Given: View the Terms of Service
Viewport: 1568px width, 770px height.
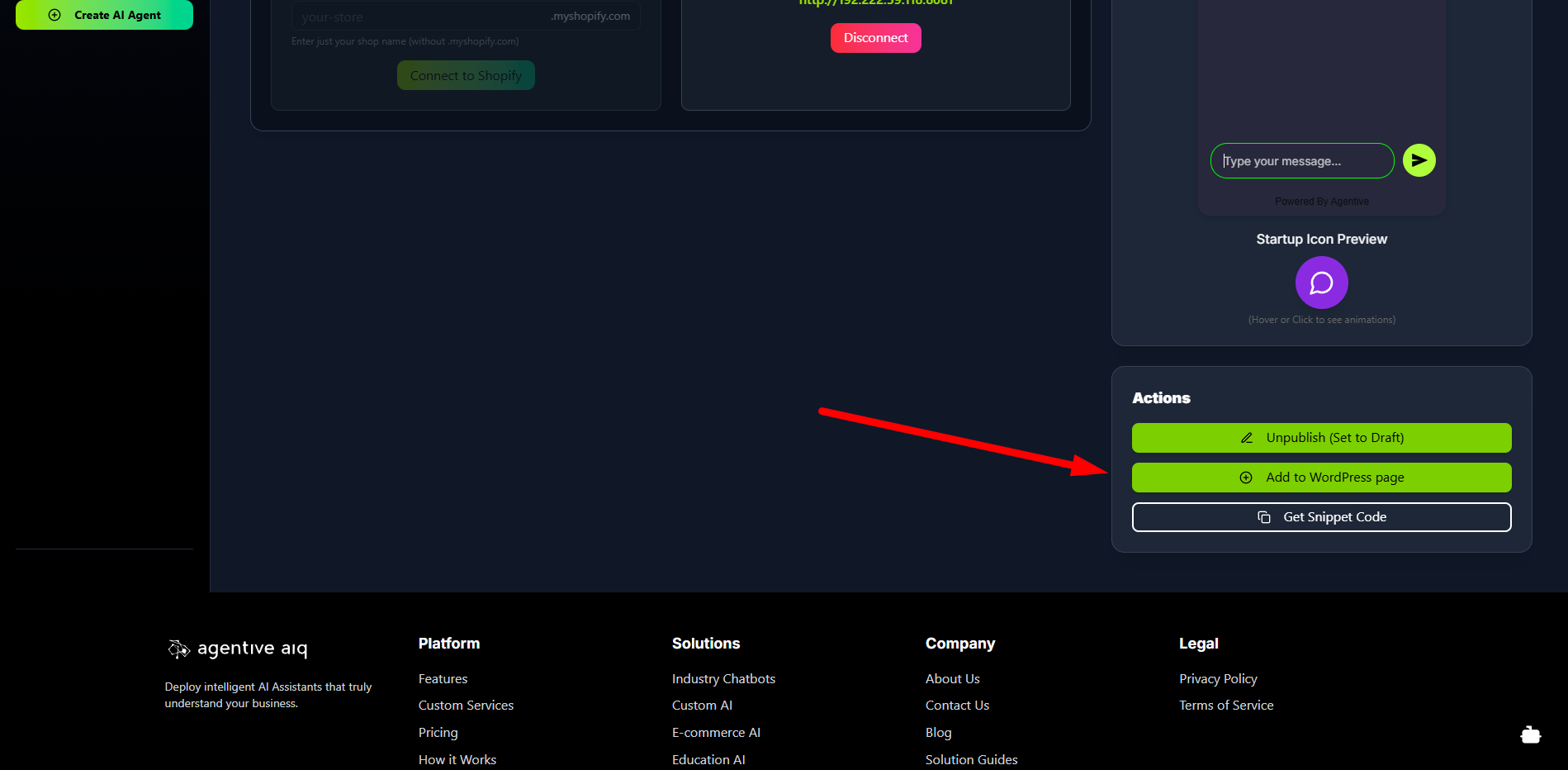Looking at the screenshot, I should pos(1226,705).
